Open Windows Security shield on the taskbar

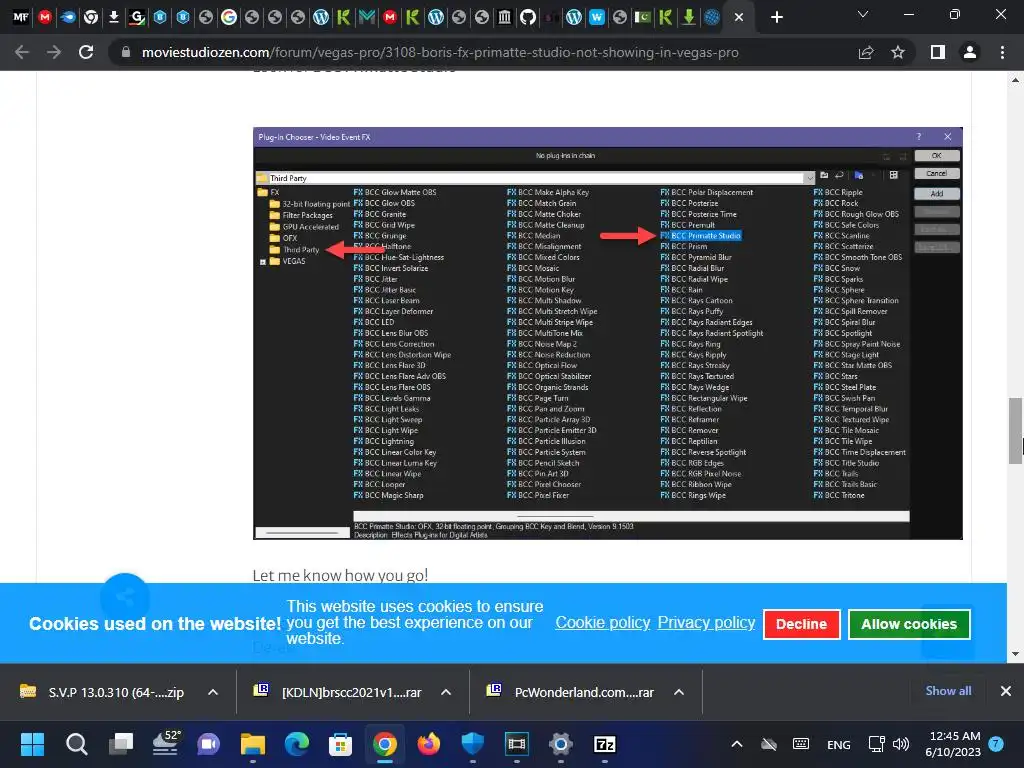(472, 744)
